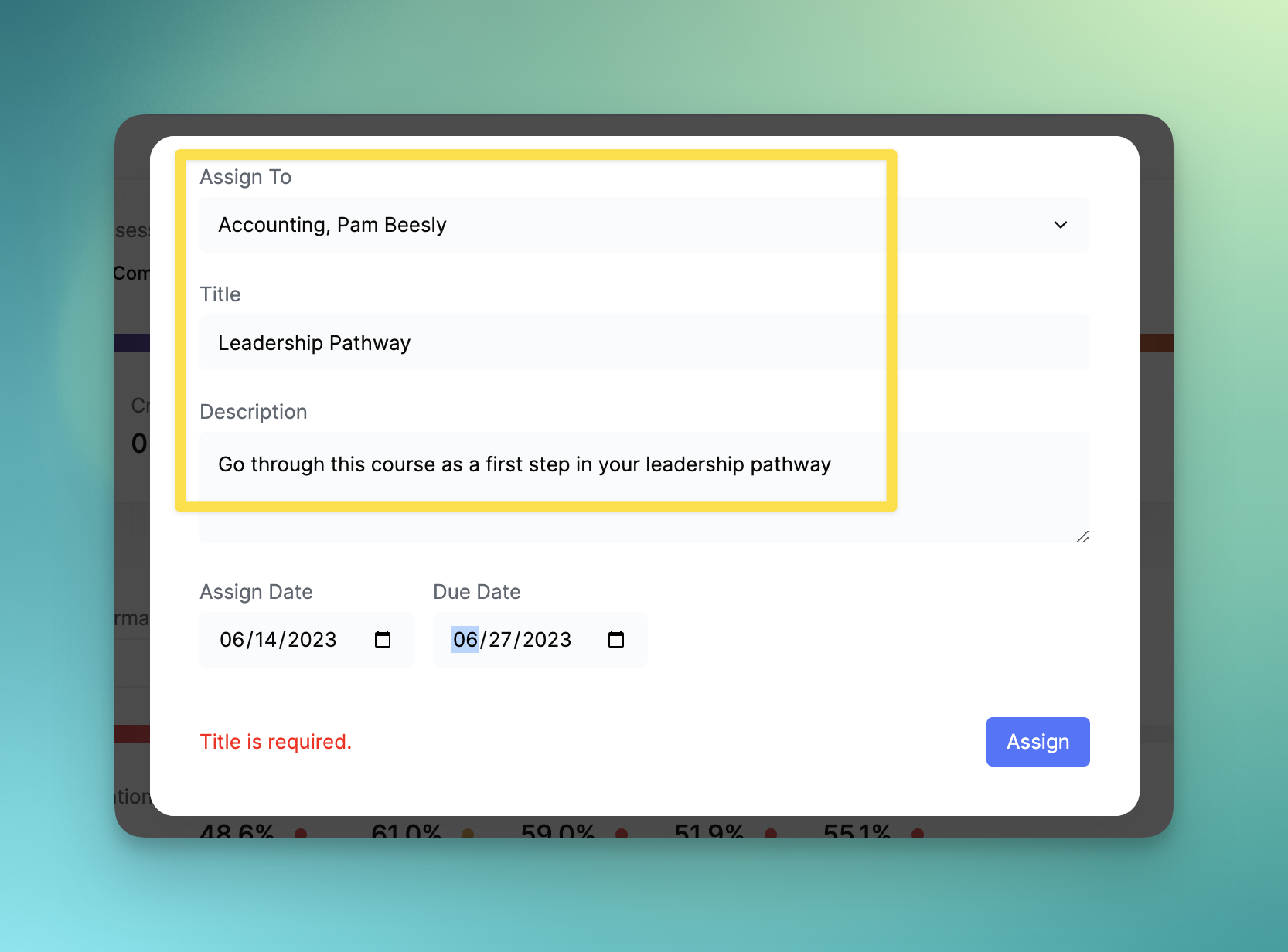Open the Accounting, Pam Beesly dropdown
This screenshot has height=952, width=1288.
[618, 225]
